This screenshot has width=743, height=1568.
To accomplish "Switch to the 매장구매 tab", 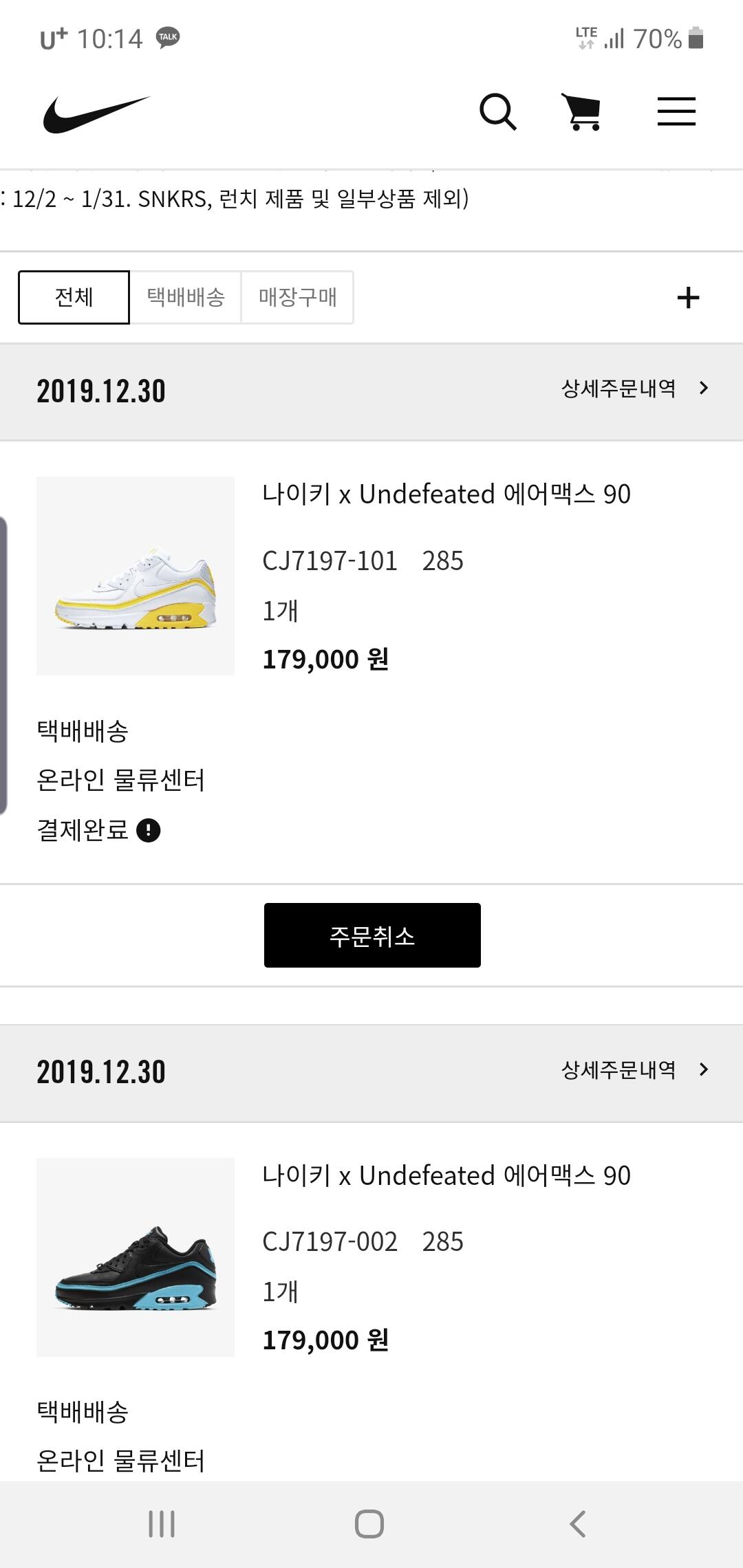I will point(297,297).
